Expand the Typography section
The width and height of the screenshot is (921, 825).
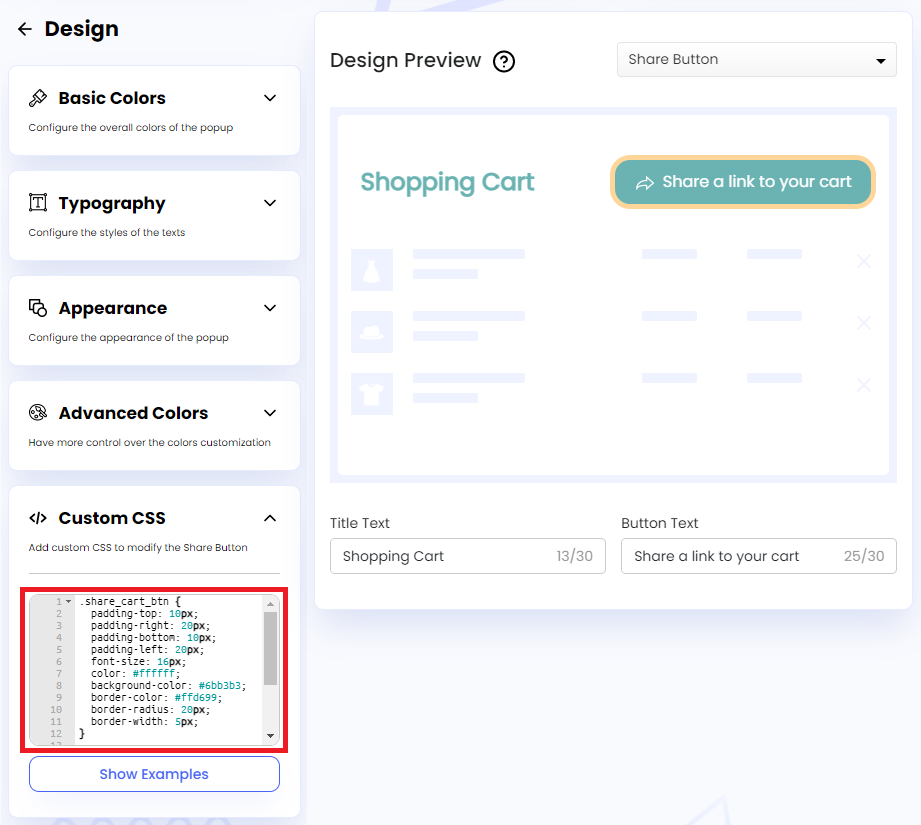(x=269, y=203)
